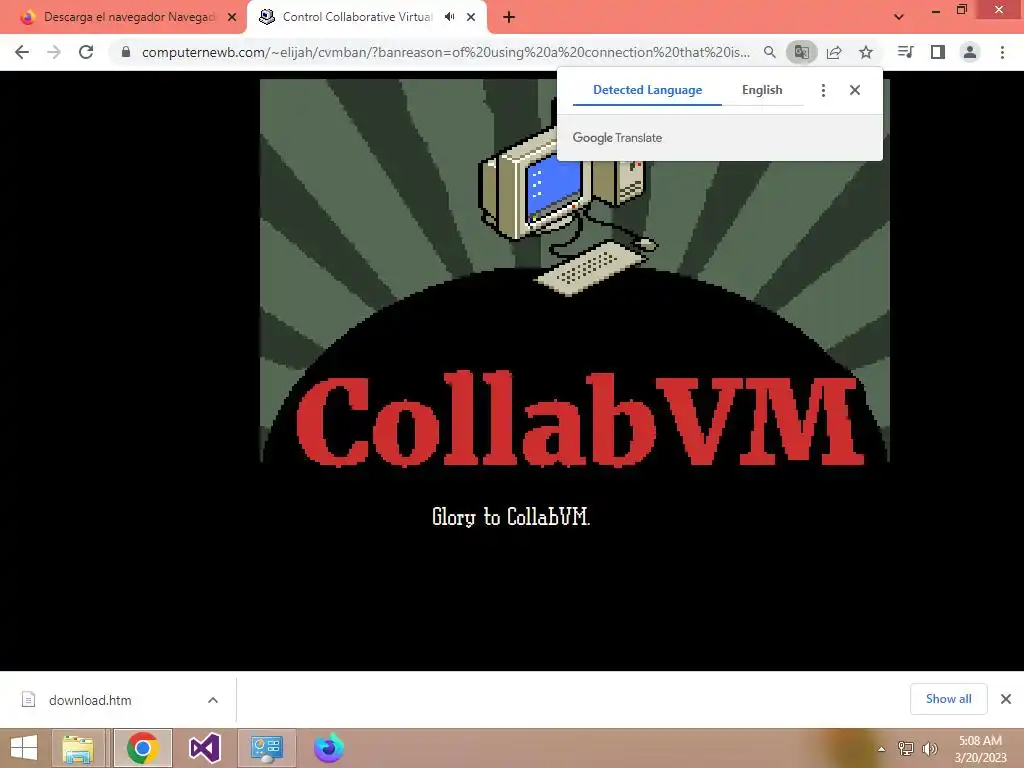Go back to the previous page
The image size is (1024, 768).
(x=22, y=52)
